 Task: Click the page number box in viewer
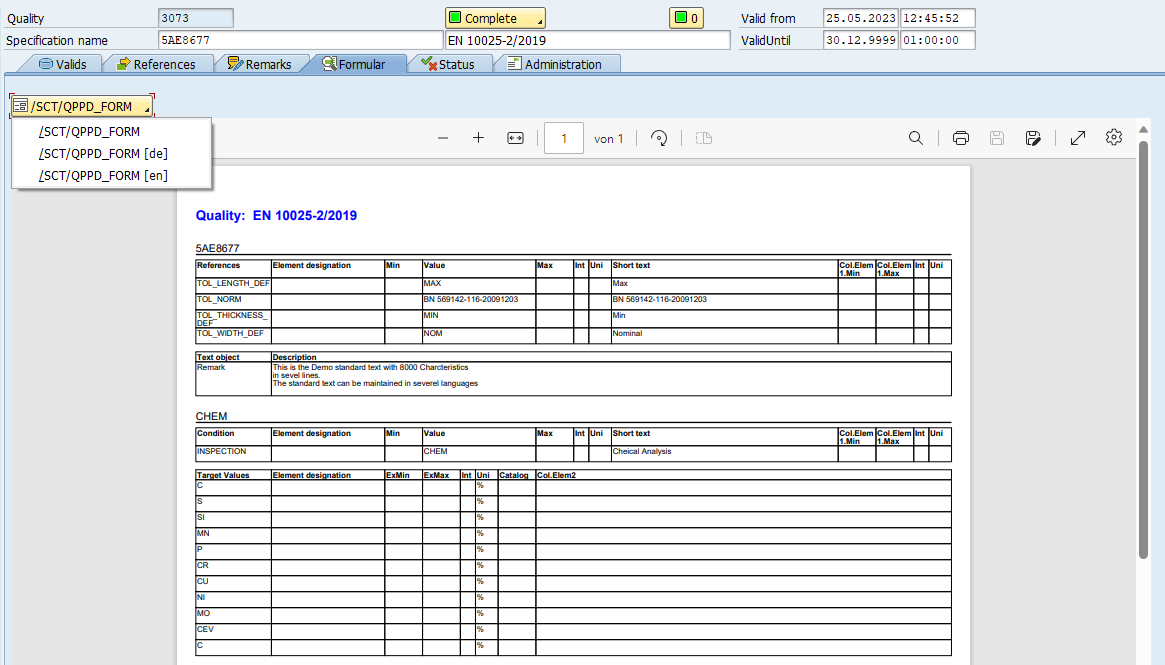click(564, 138)
